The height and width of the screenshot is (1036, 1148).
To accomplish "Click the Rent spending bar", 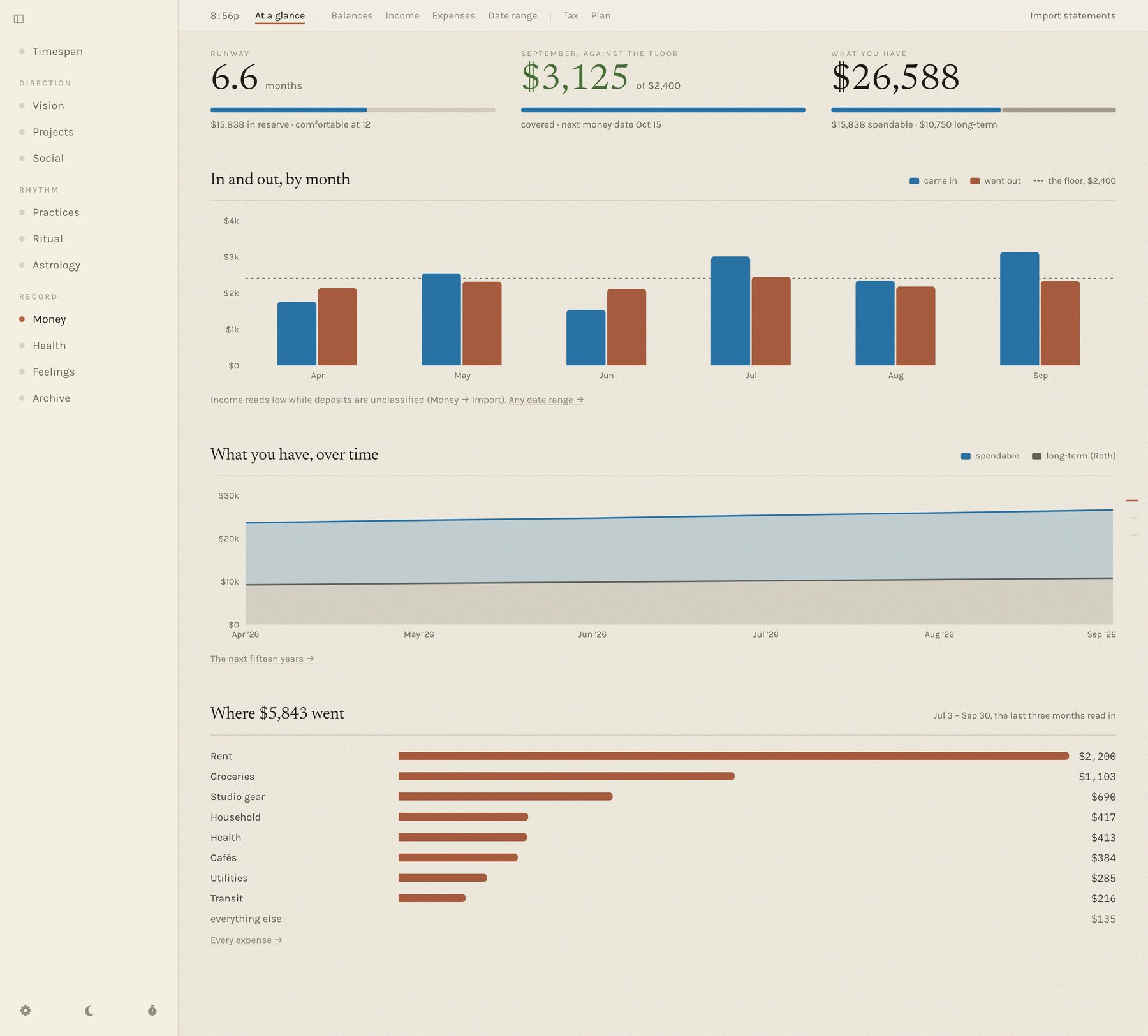I will pyautogui.click(x=733, y=756).
